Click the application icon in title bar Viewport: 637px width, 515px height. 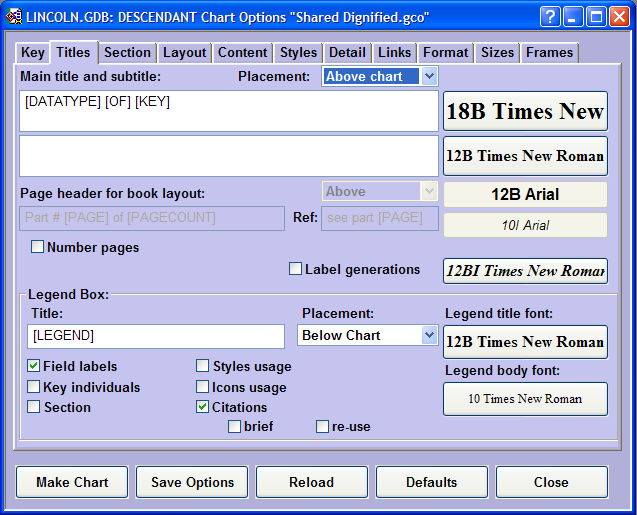coord(14,16)
